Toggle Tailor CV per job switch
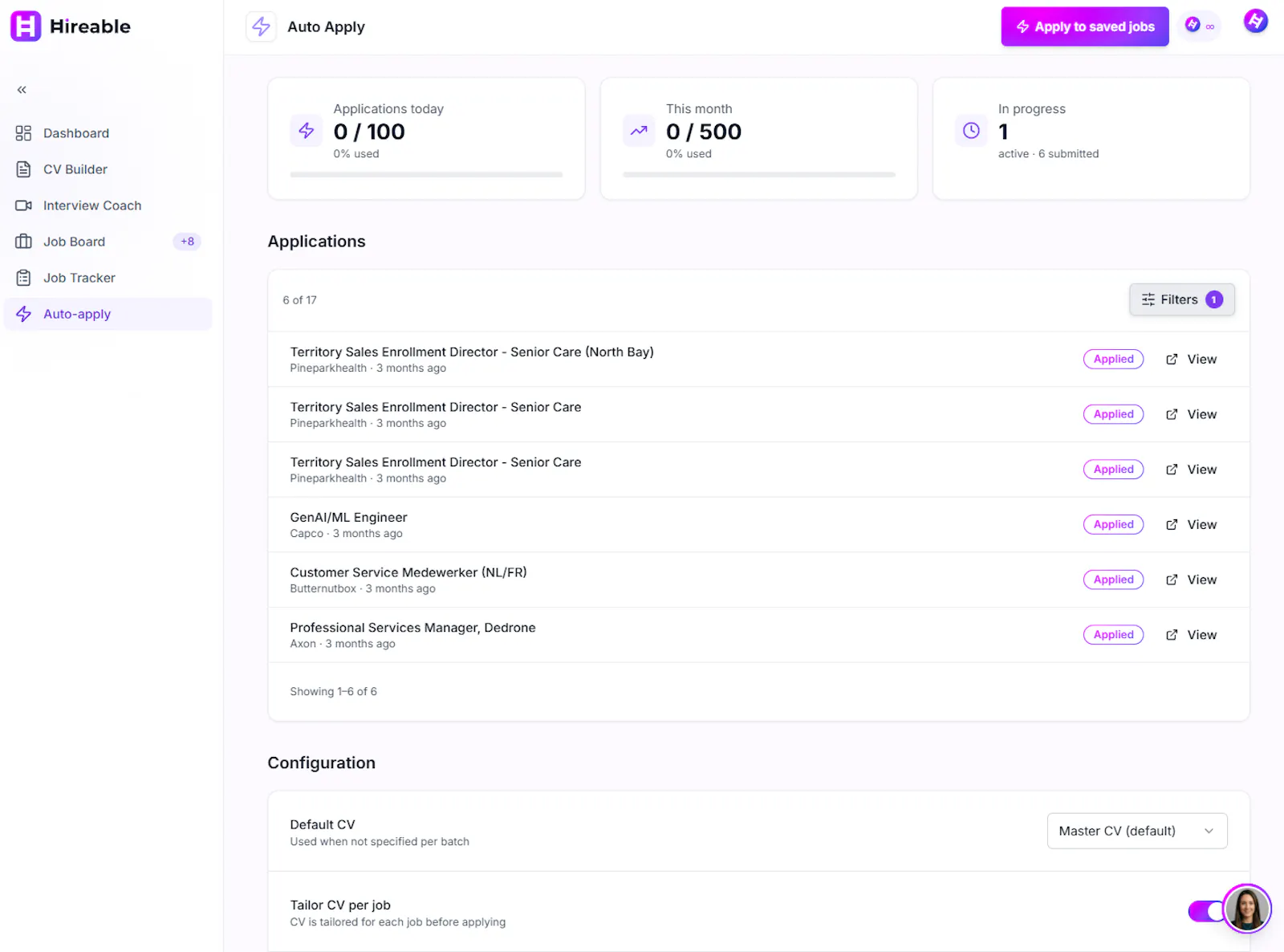This screenshot has width=1284, height=952. (x=1205, y=911)
